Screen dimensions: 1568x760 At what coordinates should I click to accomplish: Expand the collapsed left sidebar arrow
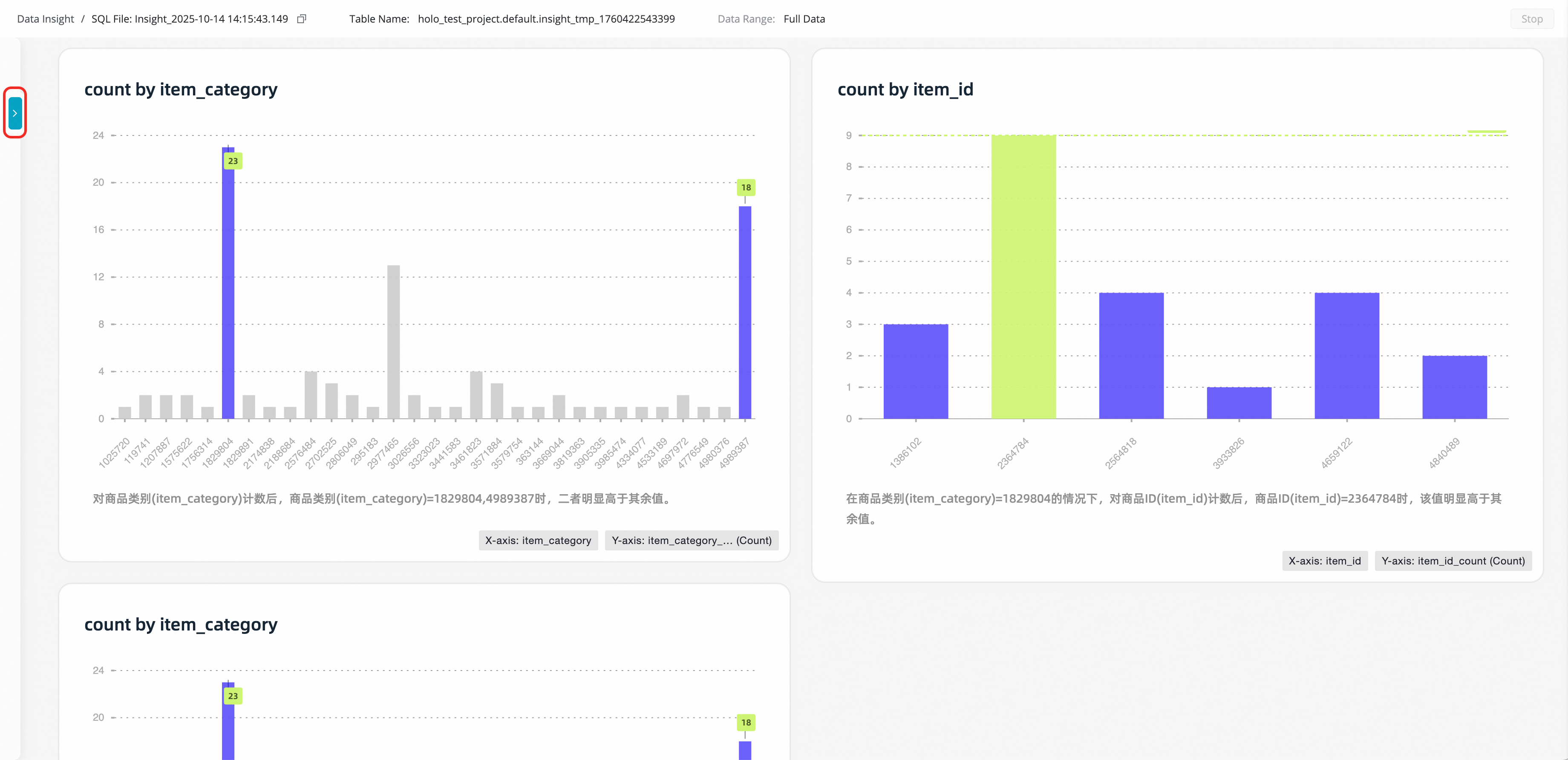click(14, 113)
